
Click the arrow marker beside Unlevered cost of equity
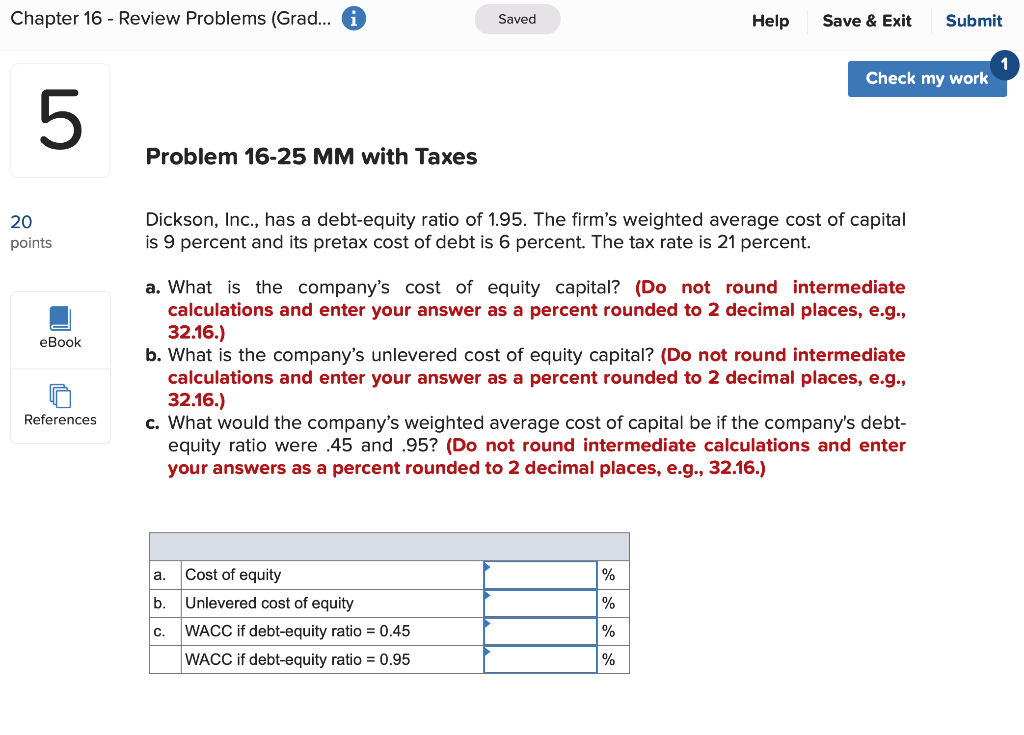pyautogui.click(x=487, y=596)
